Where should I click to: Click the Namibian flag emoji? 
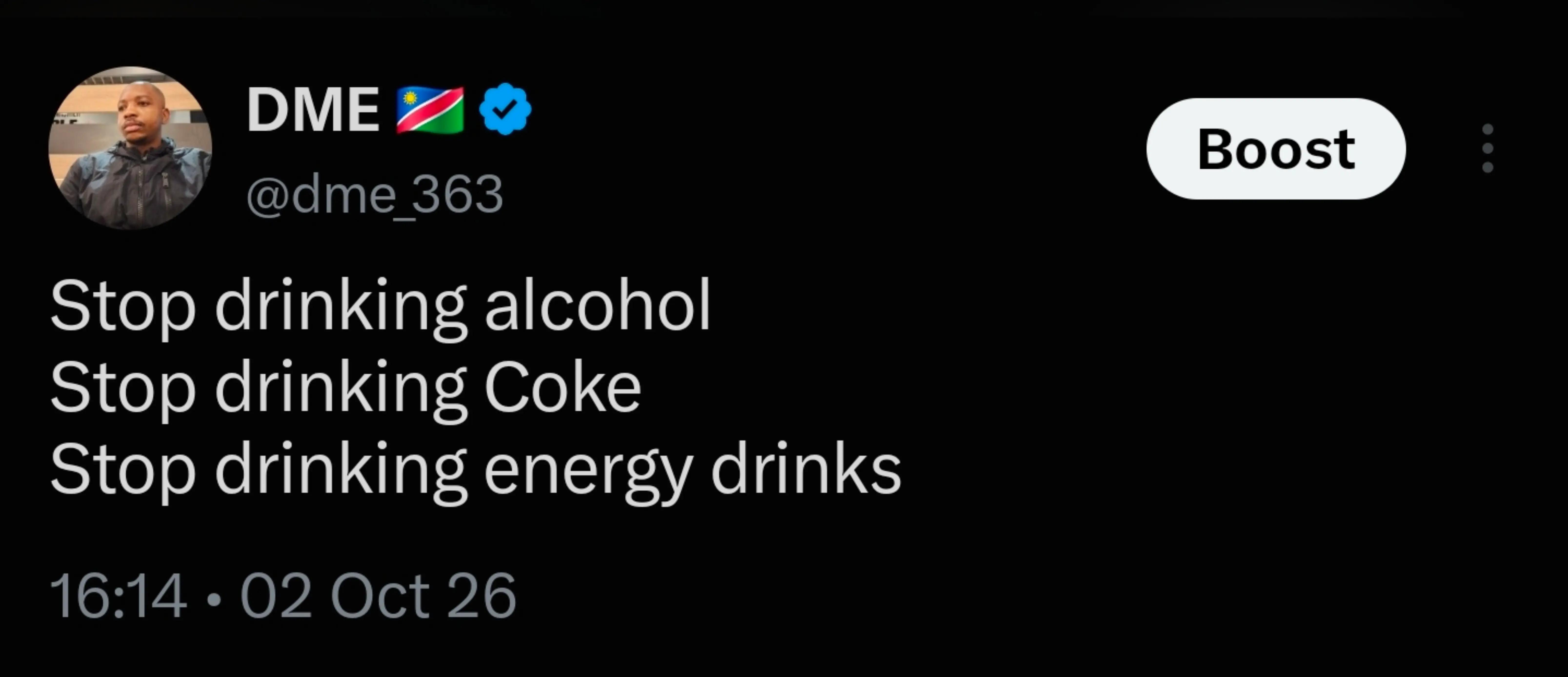[430, 110]
